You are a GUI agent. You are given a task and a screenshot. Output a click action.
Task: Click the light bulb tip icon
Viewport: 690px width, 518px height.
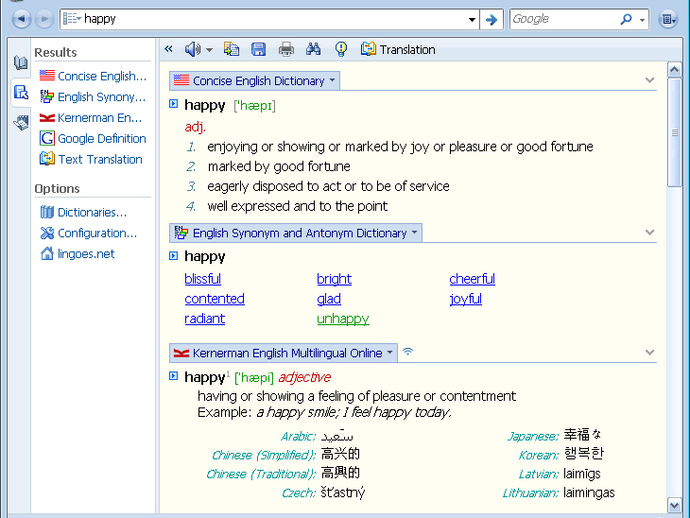click(x=341, y=49)
